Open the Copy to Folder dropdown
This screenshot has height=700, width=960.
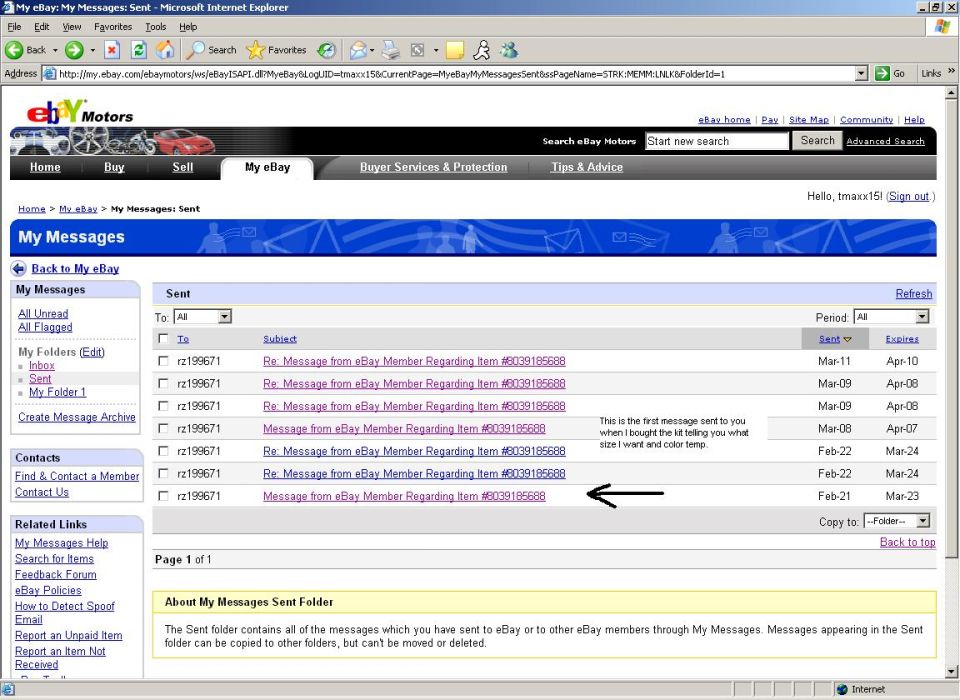click(x=897, y=521)
